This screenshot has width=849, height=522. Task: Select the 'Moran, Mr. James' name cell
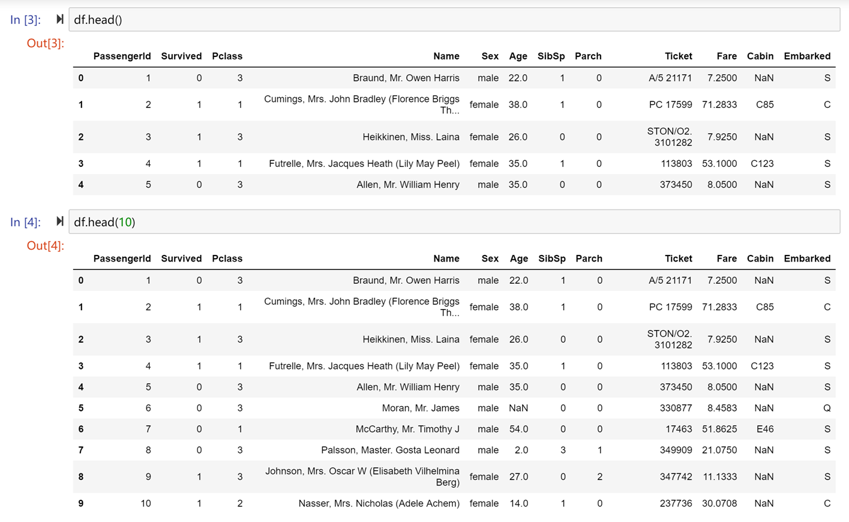pos(420,408)
